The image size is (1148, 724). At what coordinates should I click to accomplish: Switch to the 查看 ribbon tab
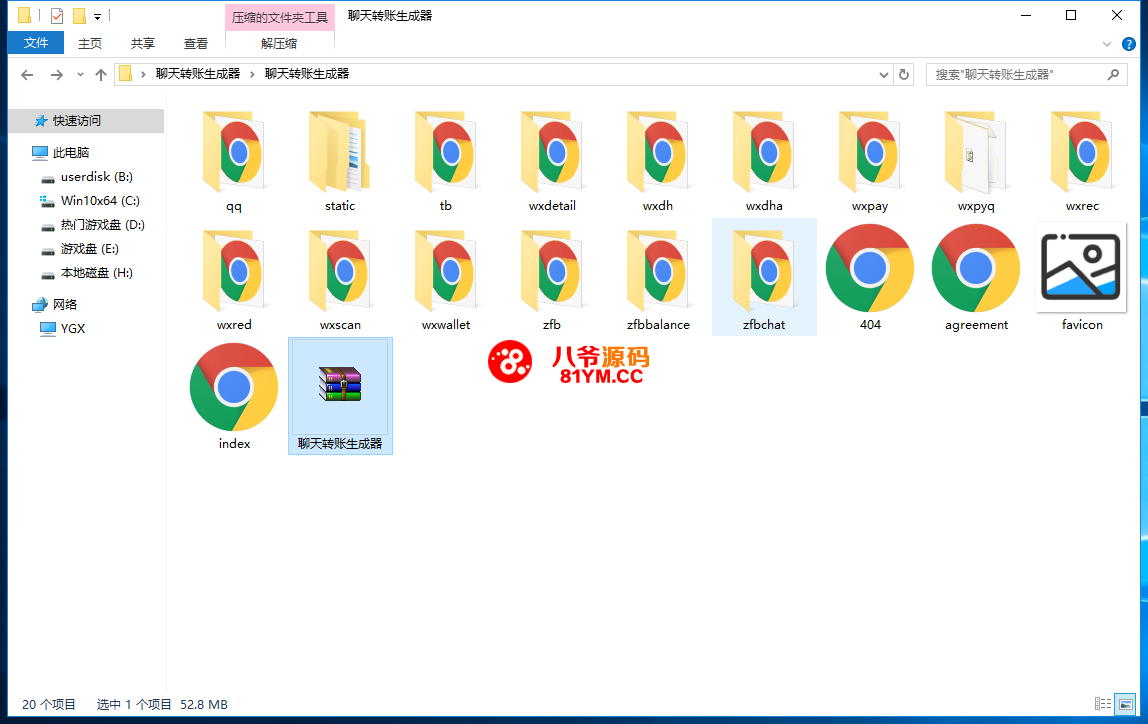196,43
